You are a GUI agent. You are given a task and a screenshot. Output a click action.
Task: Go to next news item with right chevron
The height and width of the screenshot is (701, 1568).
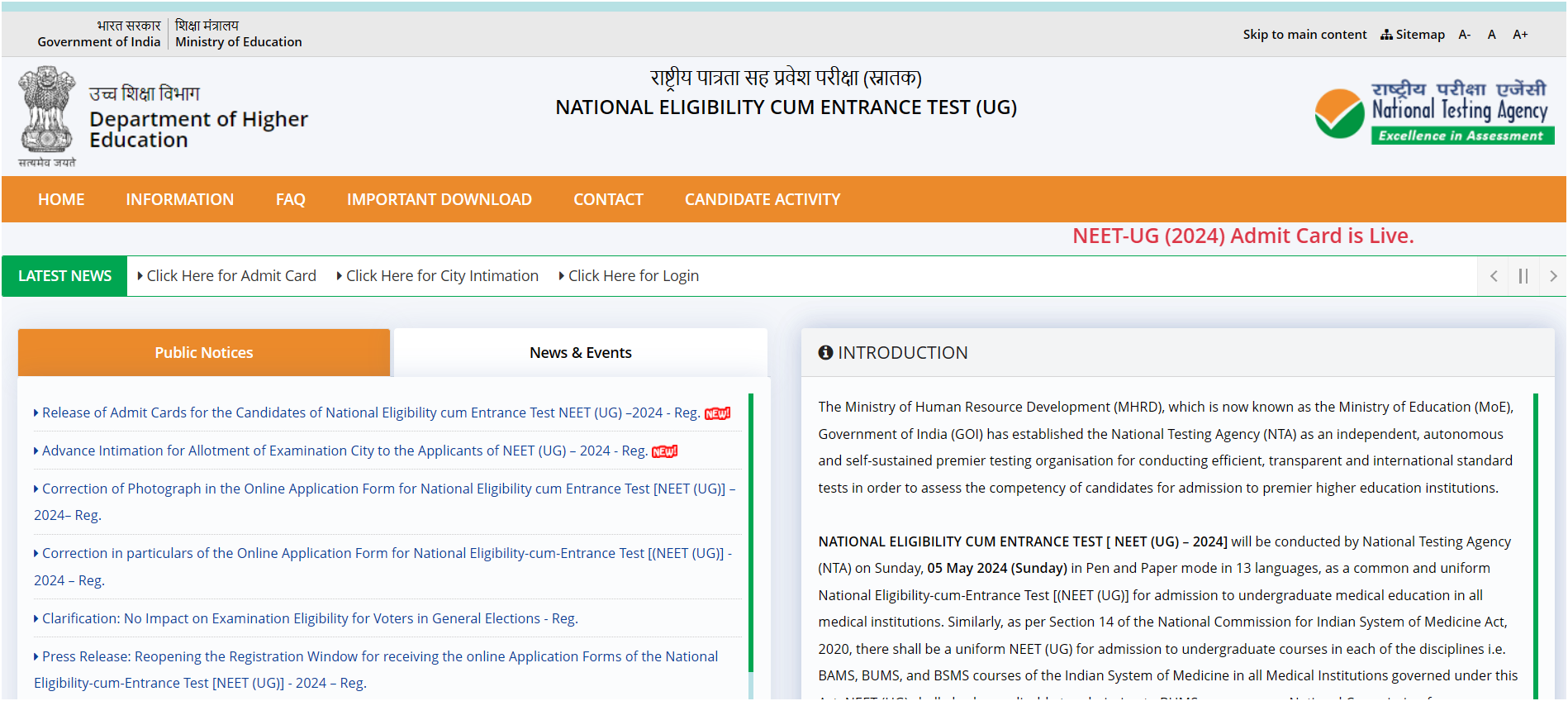coord(1553,276)
